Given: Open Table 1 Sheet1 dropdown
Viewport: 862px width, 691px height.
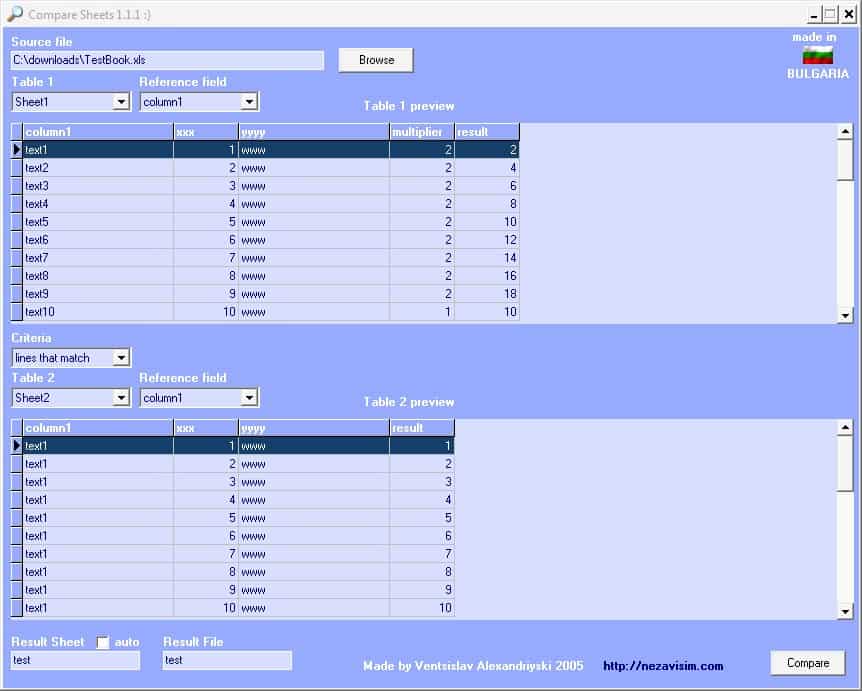Looking at the screenshot, I should pyautogui.click(x=121, y=102).
